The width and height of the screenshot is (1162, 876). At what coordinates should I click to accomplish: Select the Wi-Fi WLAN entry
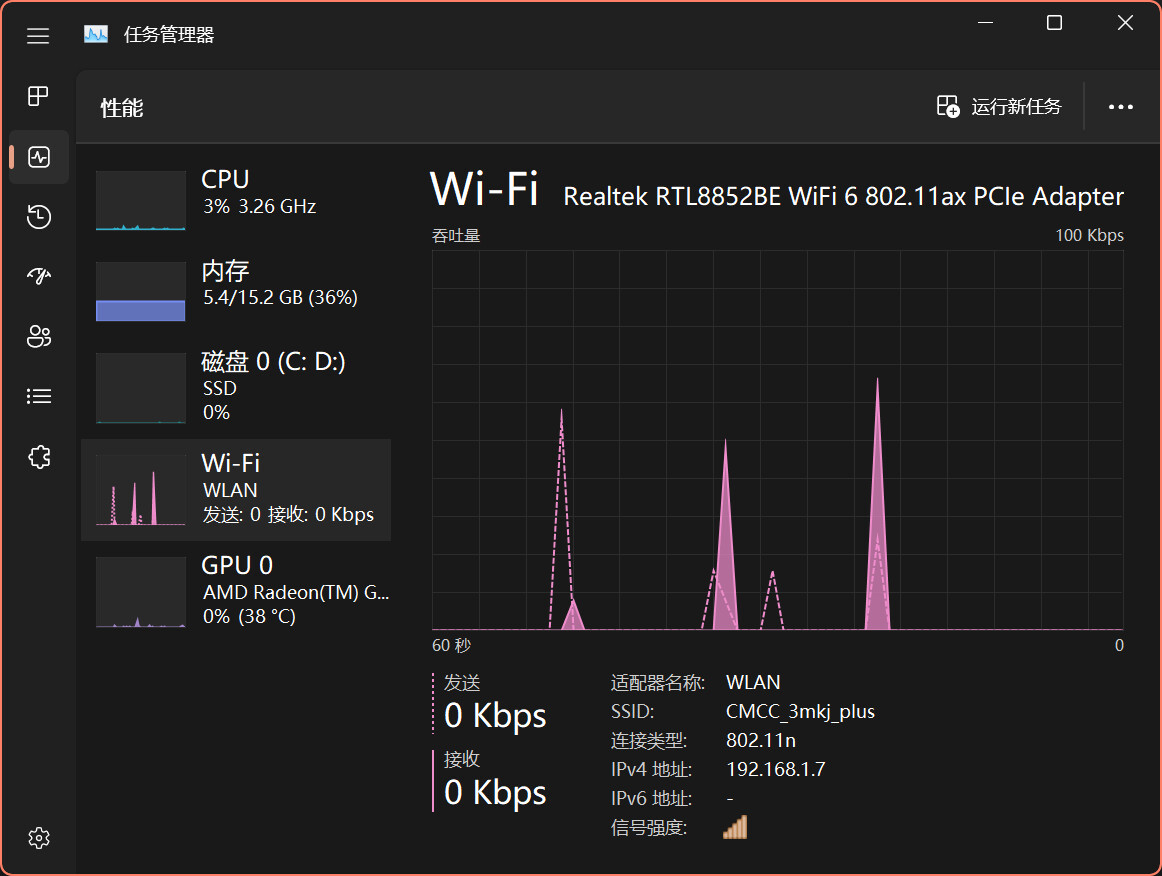236,489
